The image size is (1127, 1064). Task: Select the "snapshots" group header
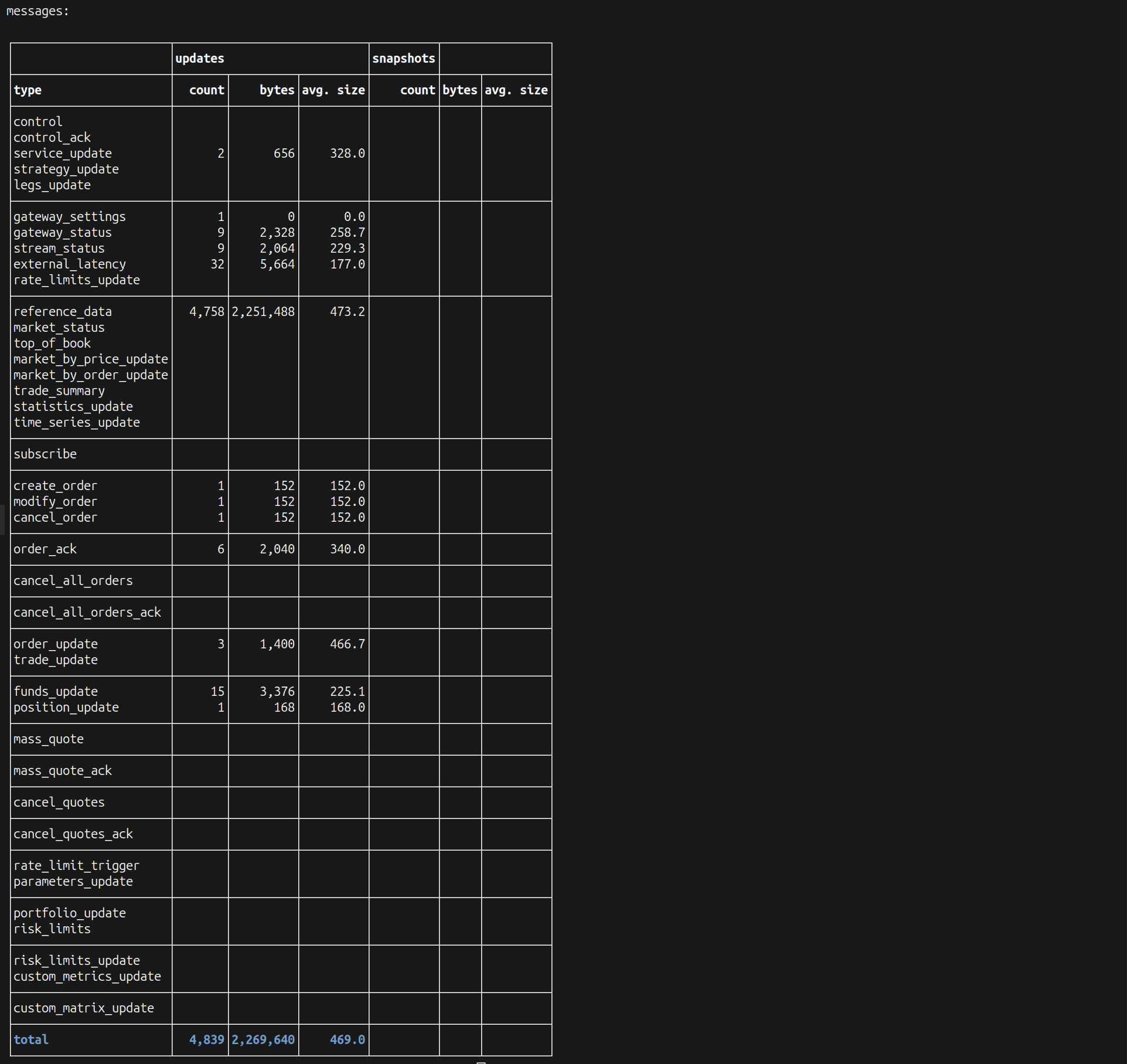point(404,59)
